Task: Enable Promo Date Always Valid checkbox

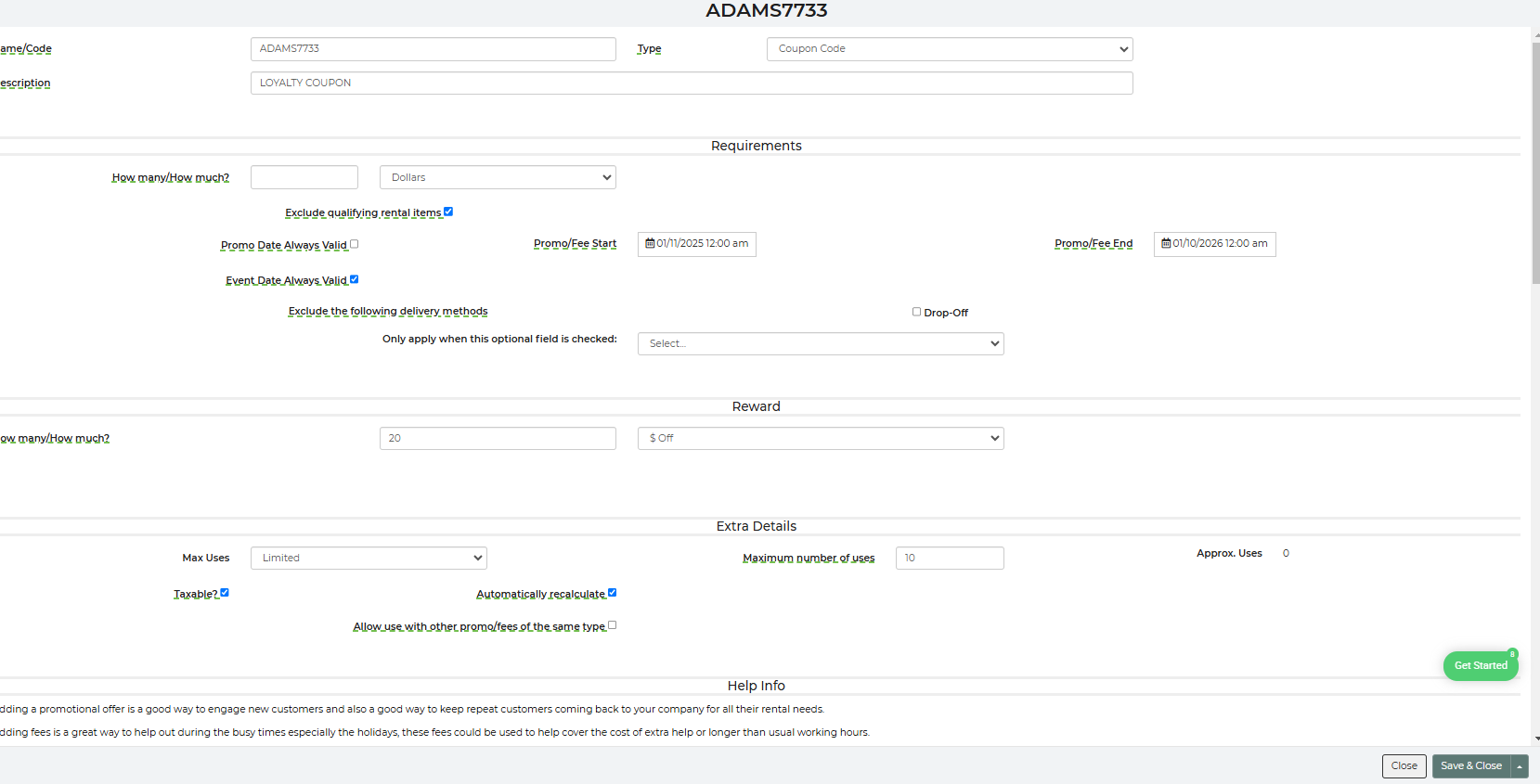Action: [x=354, y=244]
